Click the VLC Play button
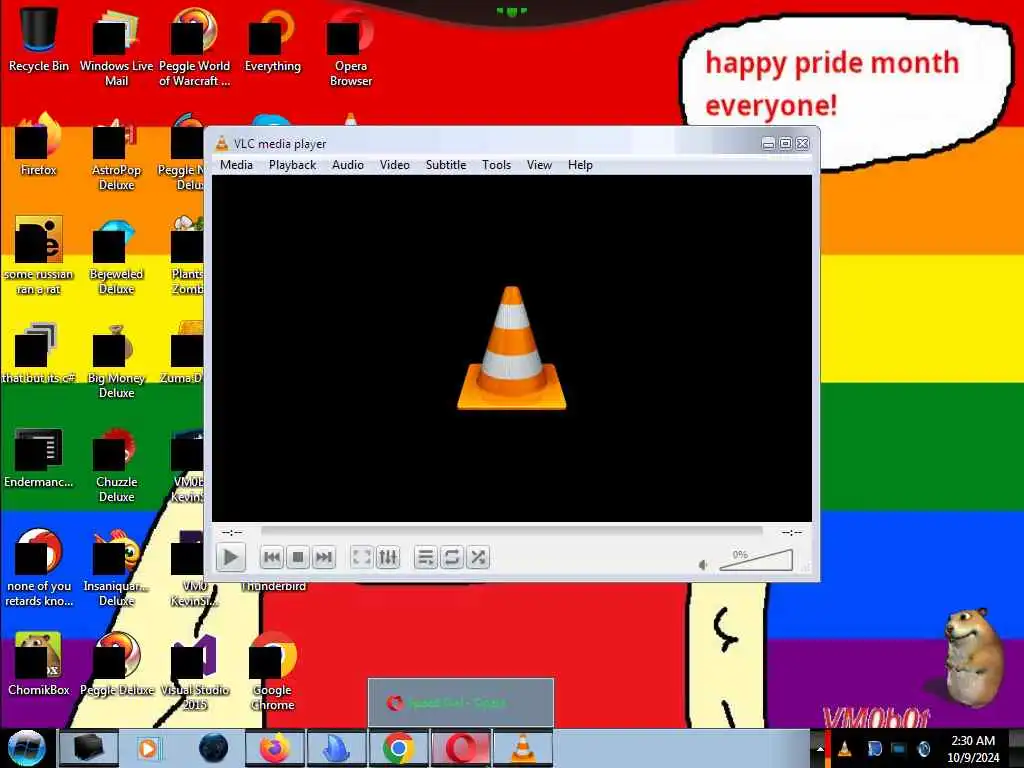Viewport: 1024px width, 768px height. coord(231,557)
